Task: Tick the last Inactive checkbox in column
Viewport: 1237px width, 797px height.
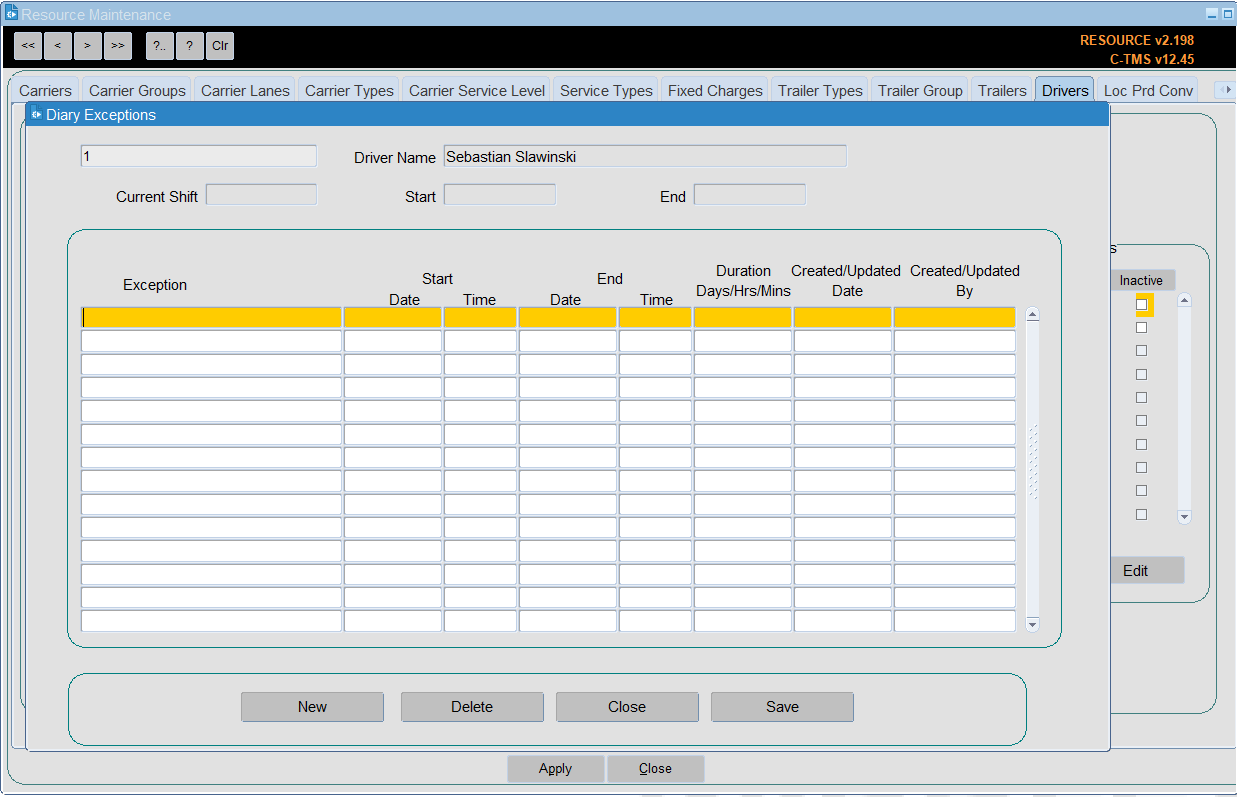Action: (x=1141, y=514)
